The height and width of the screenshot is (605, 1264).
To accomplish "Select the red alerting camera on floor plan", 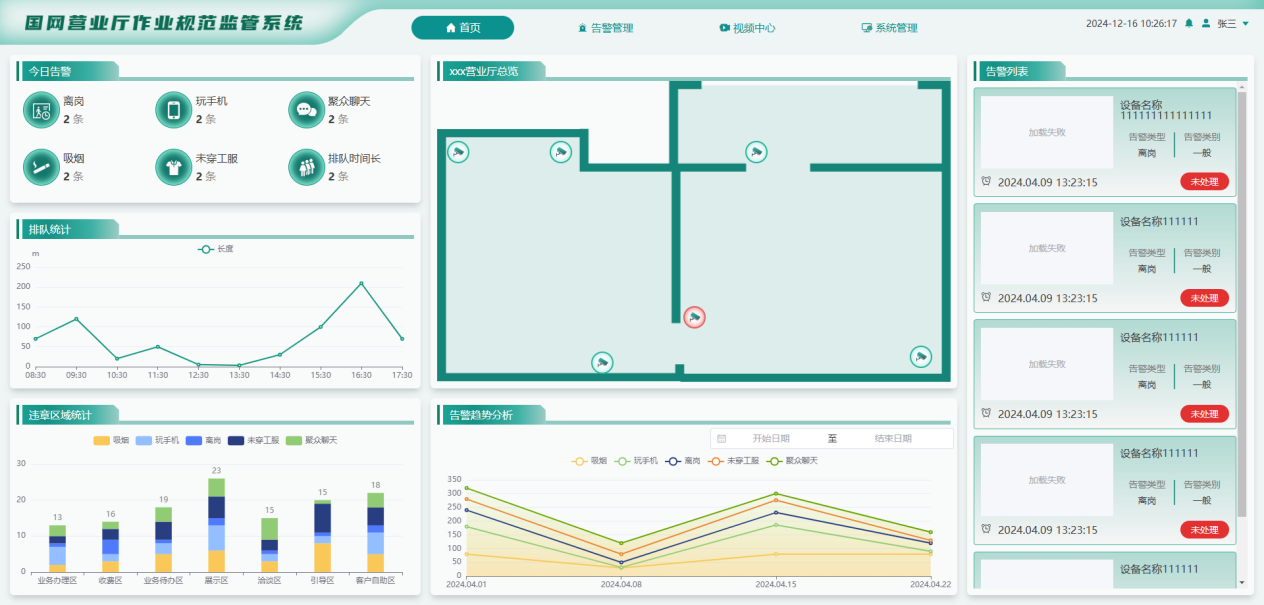I will tap(694, 317).
